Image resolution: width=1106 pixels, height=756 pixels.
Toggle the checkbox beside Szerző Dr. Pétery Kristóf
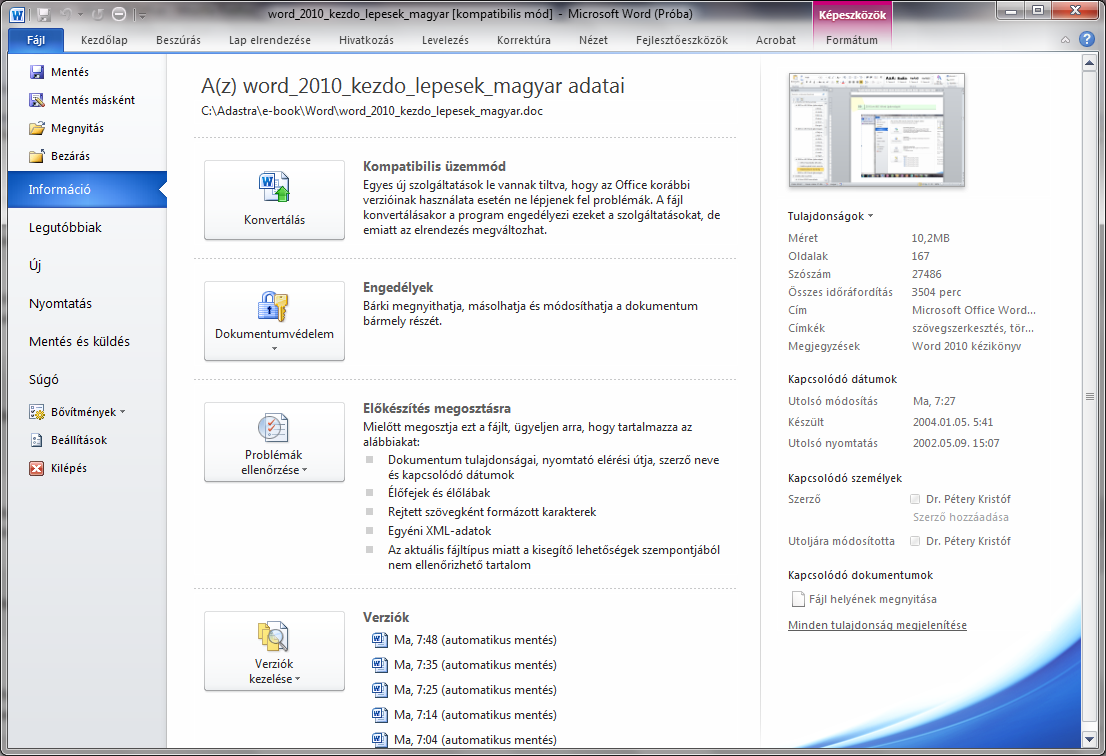point(915,499)
